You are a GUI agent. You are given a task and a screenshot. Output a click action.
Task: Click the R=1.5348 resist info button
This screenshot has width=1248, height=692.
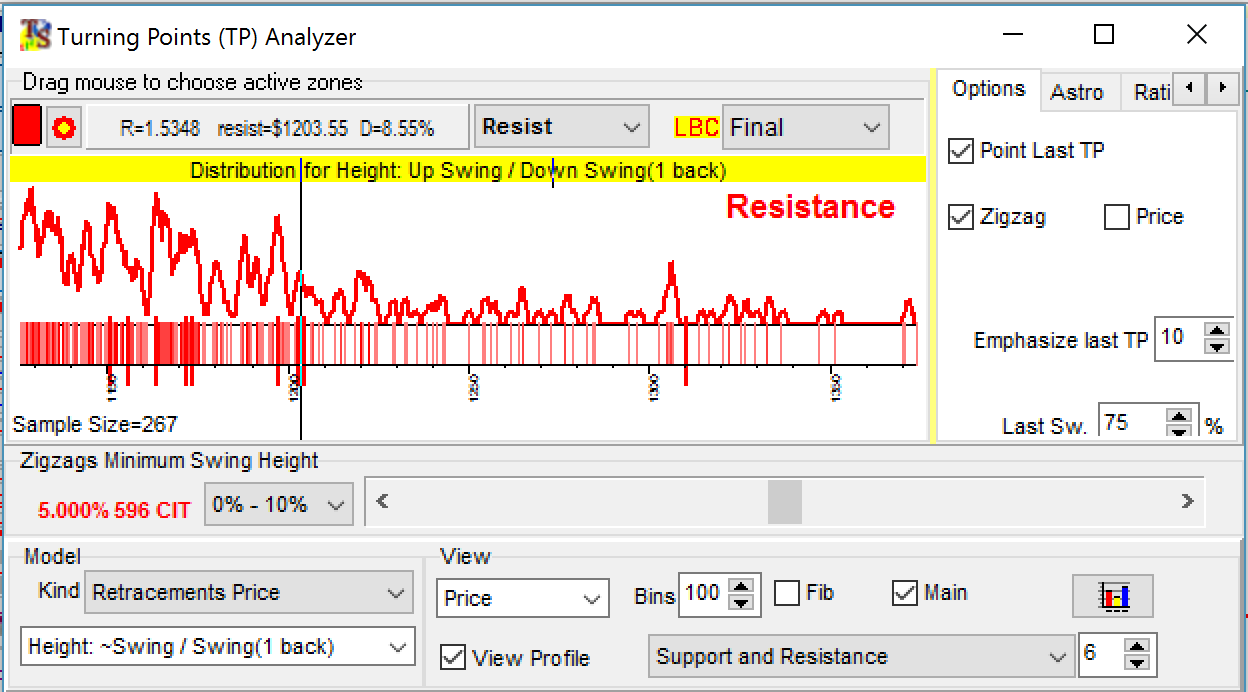pyautogui.click(x=277, y=128)
